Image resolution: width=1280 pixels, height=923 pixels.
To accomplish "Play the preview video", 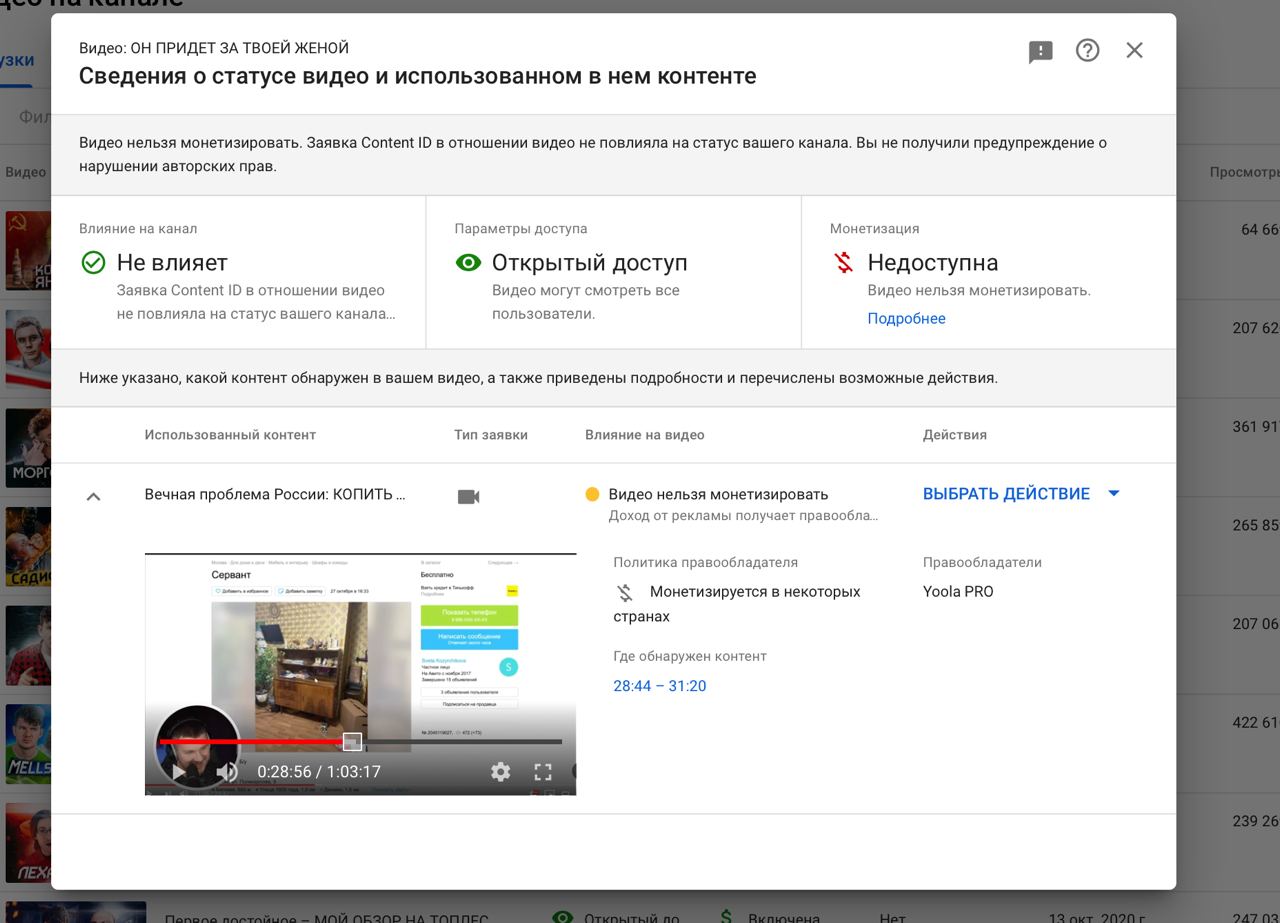I will [178, 772].
